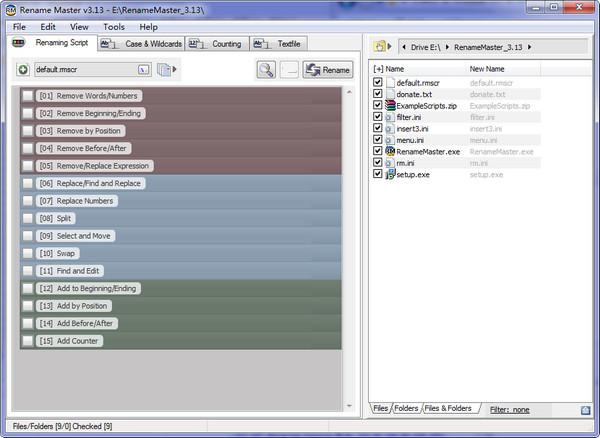This screenshot has width=600, height=438.
Task: Uncheck the donate.txt file checkbox
Action: (x=378, y=94)
